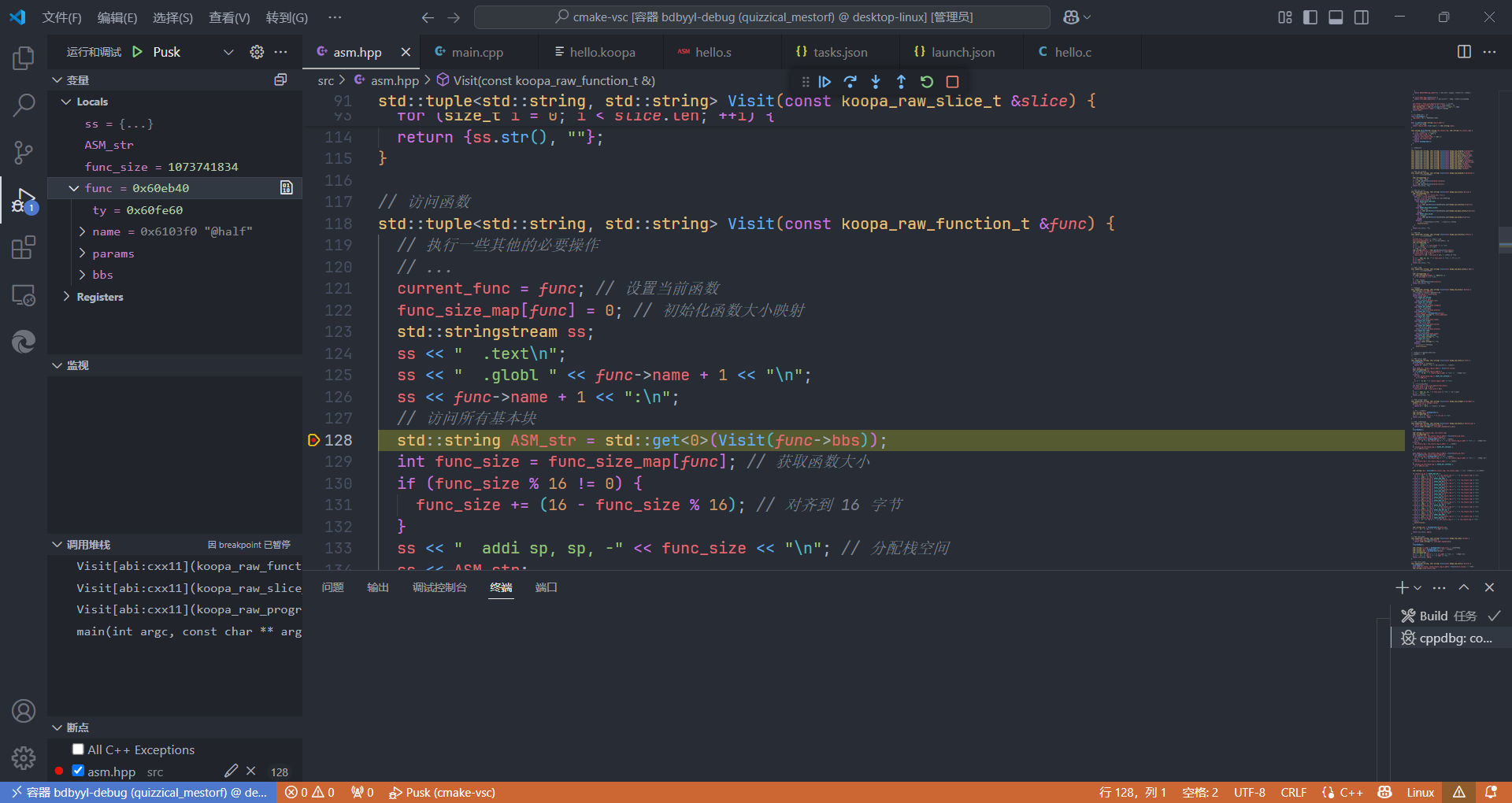The height and width of the screenshot is (803, 1512).
Task: Open launch.json via debug gear icon
Action: pyautogui.click(x=257, y=52)
